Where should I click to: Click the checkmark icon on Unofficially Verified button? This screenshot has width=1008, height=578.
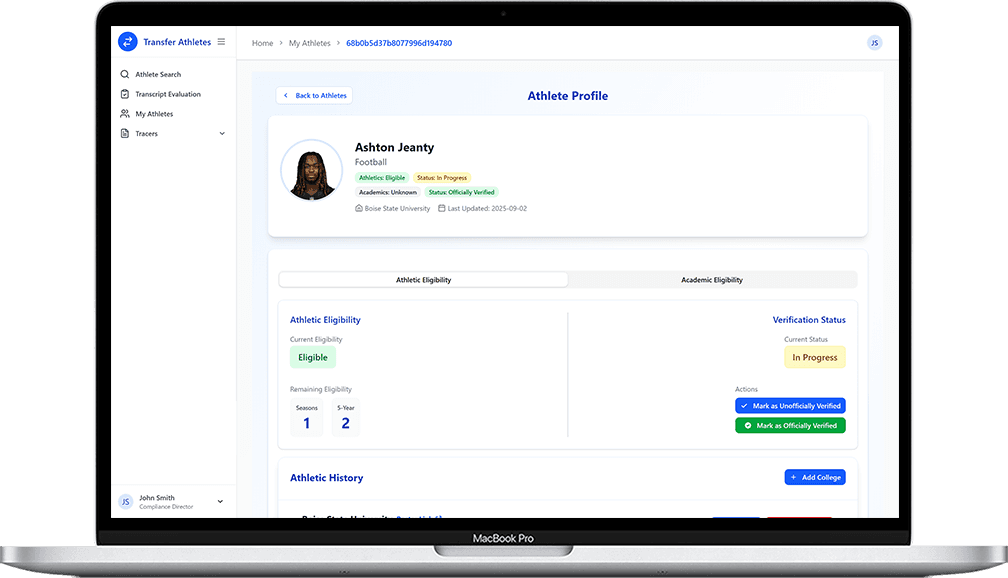tap(744, 406)
